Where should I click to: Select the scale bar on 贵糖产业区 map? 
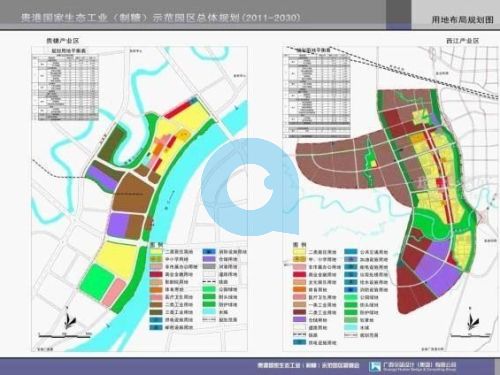point(65,335)
